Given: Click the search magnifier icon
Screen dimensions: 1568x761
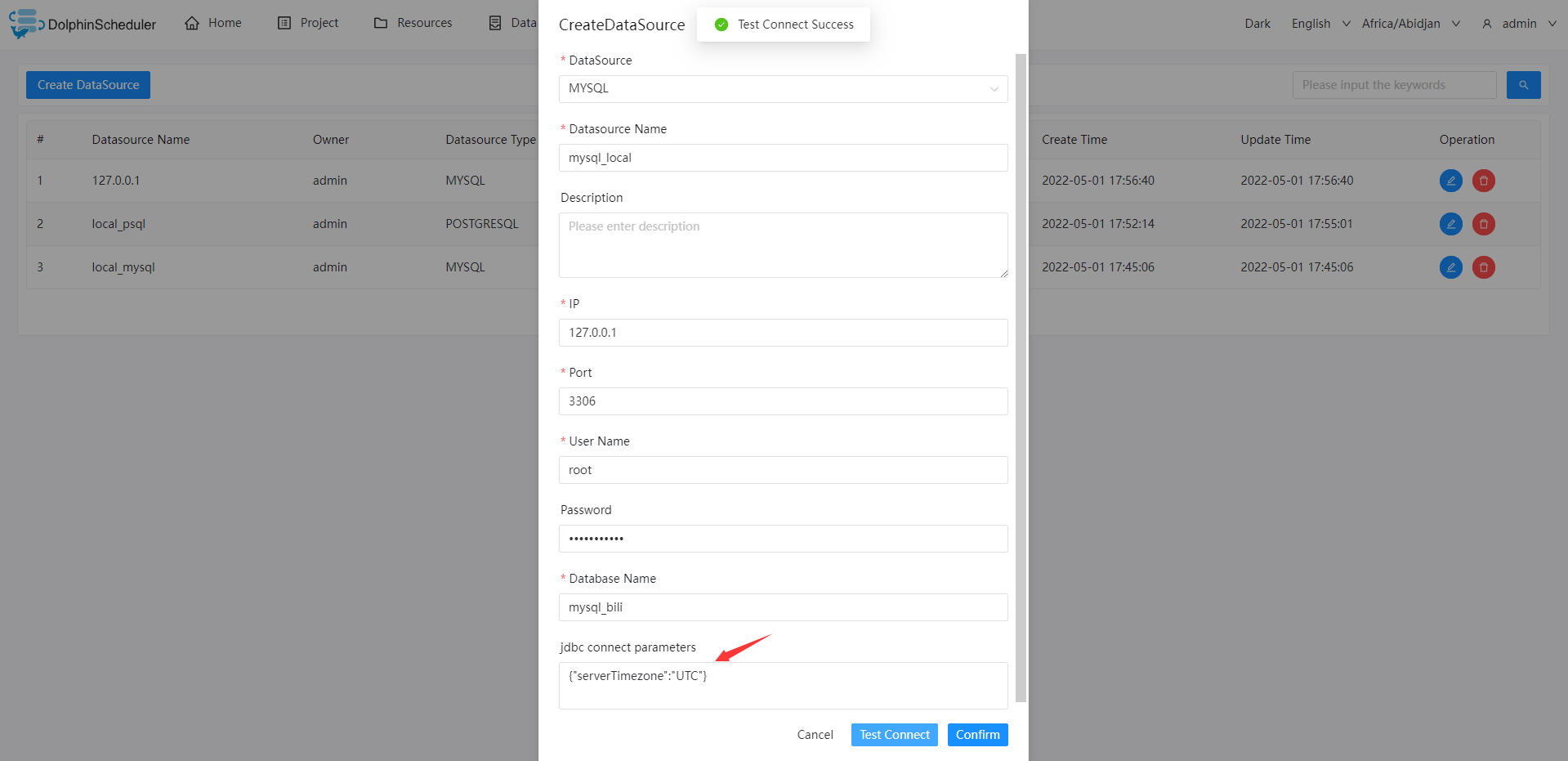Looking at the screenshot, I should pyautogui.click(x=1523, y=84).
